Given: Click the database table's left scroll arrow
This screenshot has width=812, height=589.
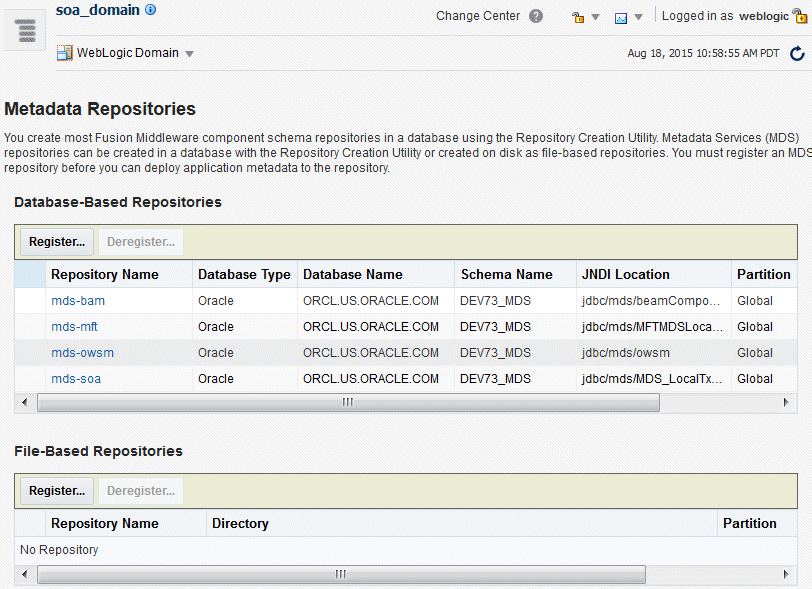Looking at the screenshot, I should tap(24, 403).
